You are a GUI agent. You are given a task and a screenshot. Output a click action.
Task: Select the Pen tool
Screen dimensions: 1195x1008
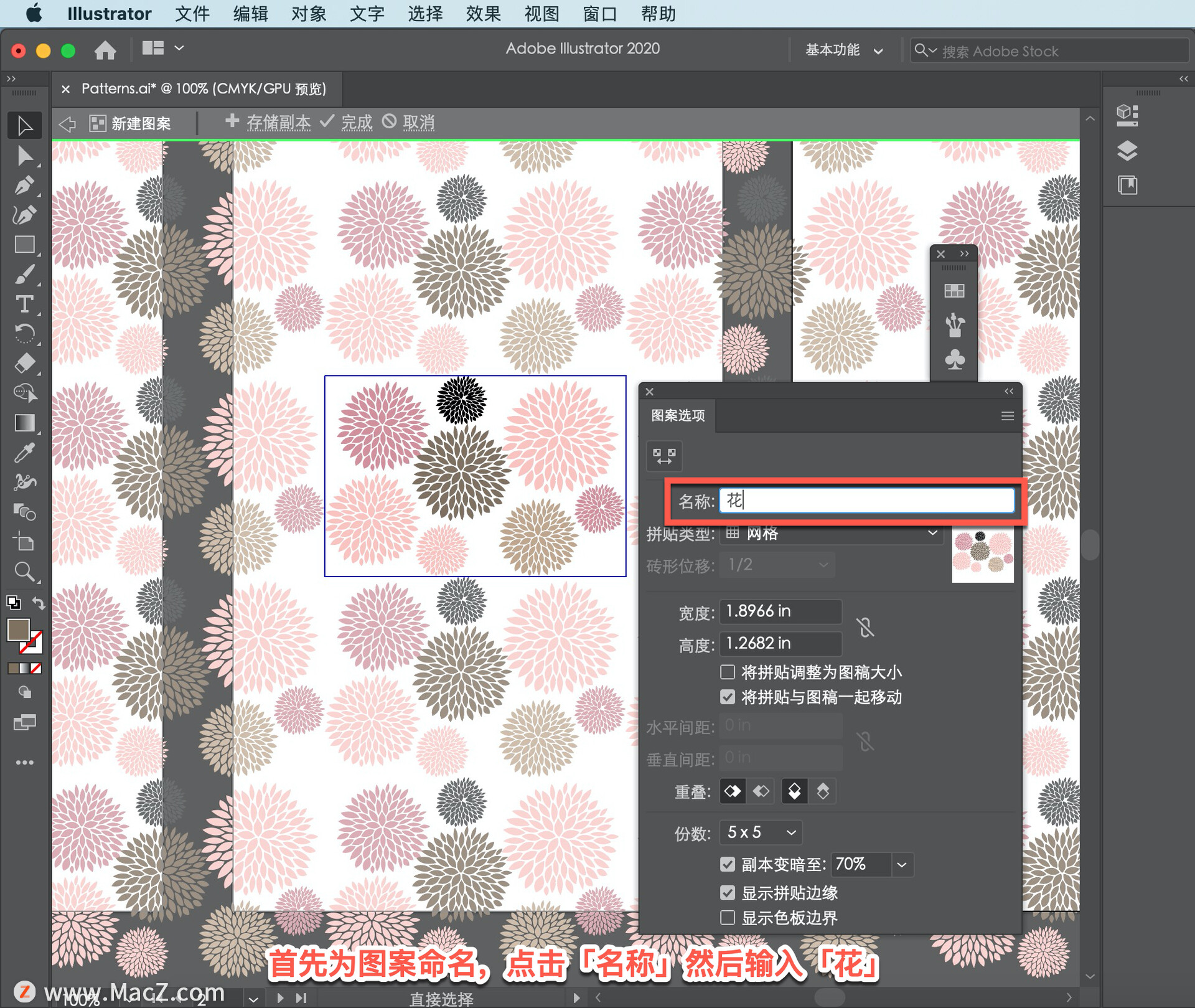tap(25, 185)
